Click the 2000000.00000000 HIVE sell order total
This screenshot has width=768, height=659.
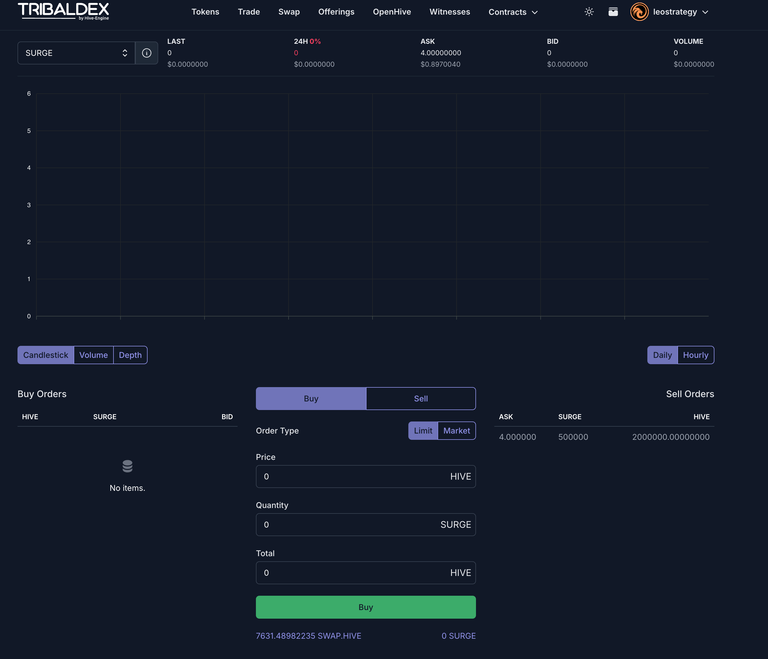tap(671, 437)
